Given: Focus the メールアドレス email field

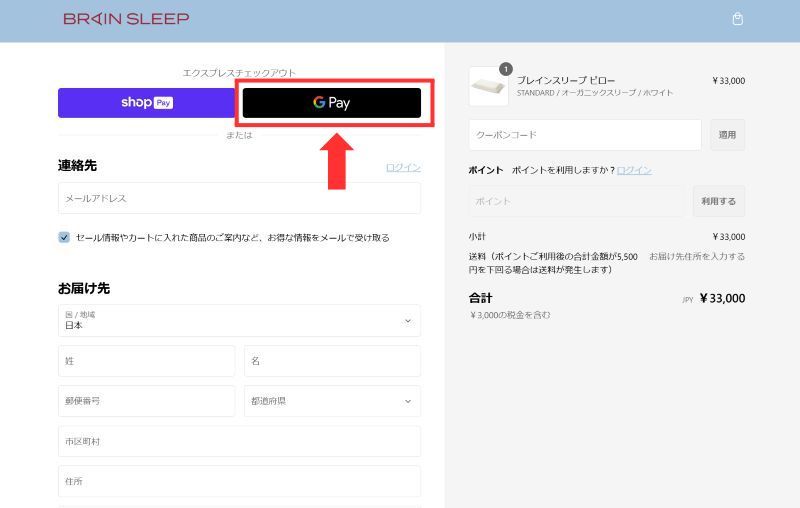Looking at the screenshot, I should pyautogui.click(x=239, y=198).
